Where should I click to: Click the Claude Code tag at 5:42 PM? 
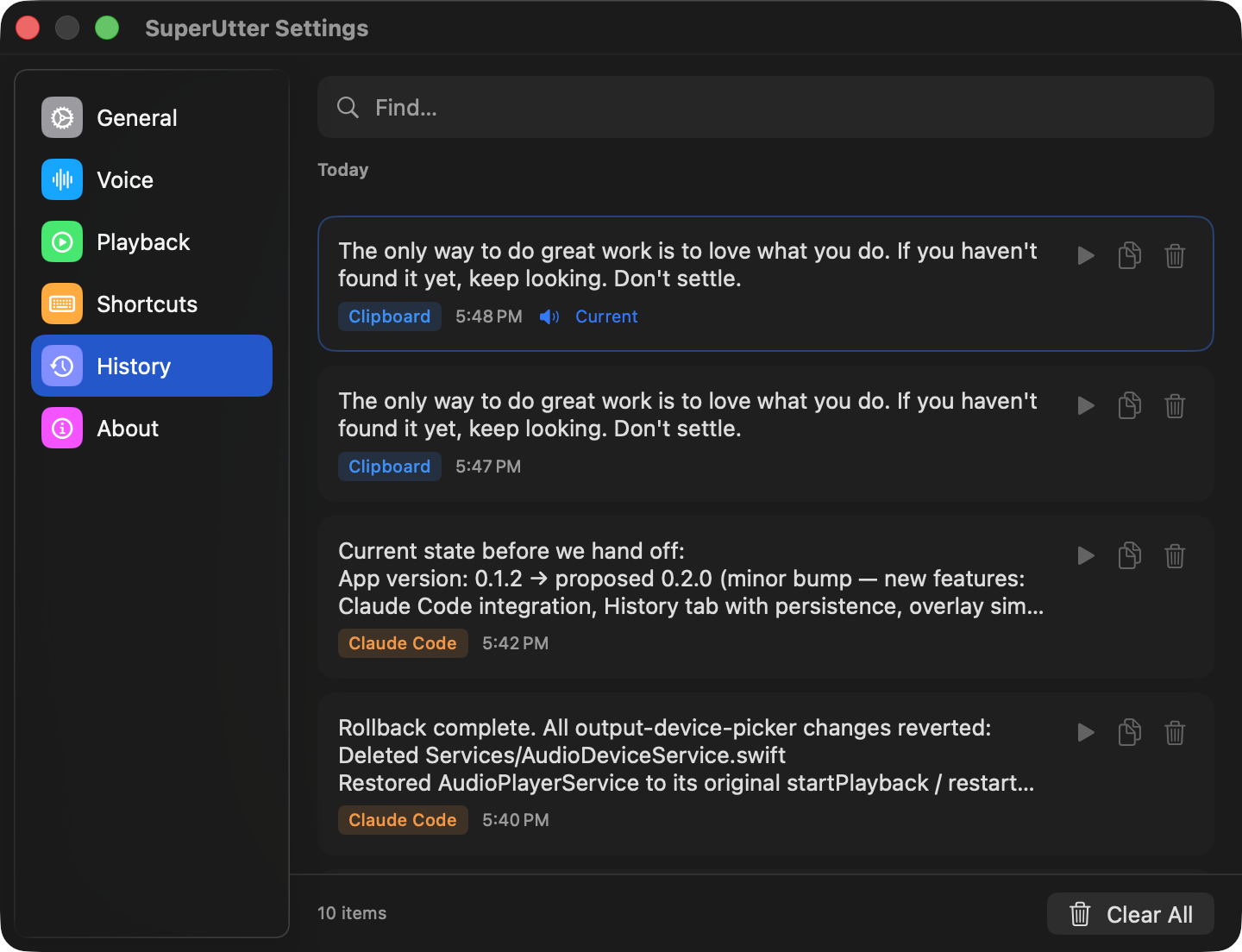click(403, 643)
